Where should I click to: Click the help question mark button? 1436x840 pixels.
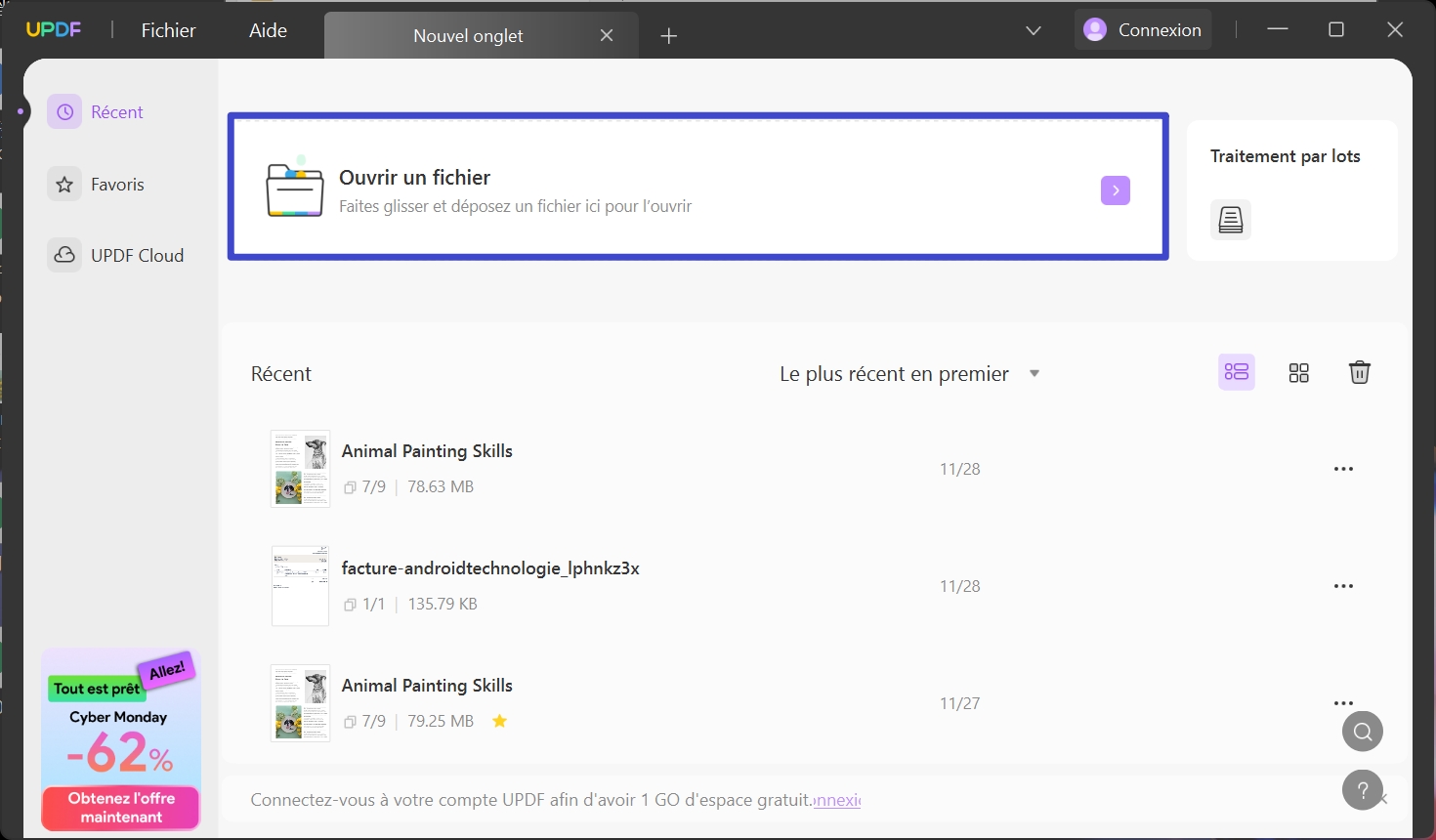coord(1363,790)
